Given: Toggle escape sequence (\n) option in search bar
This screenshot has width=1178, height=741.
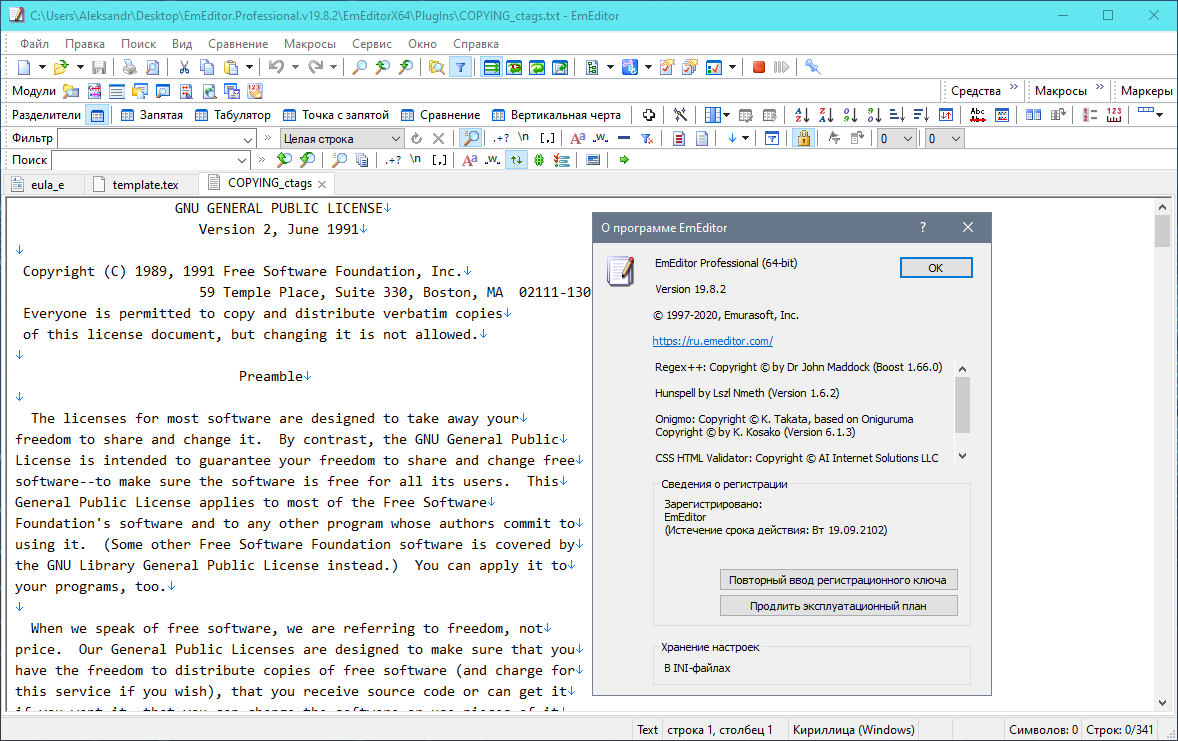Looking at the screenshot, I should tap(415, 160).
